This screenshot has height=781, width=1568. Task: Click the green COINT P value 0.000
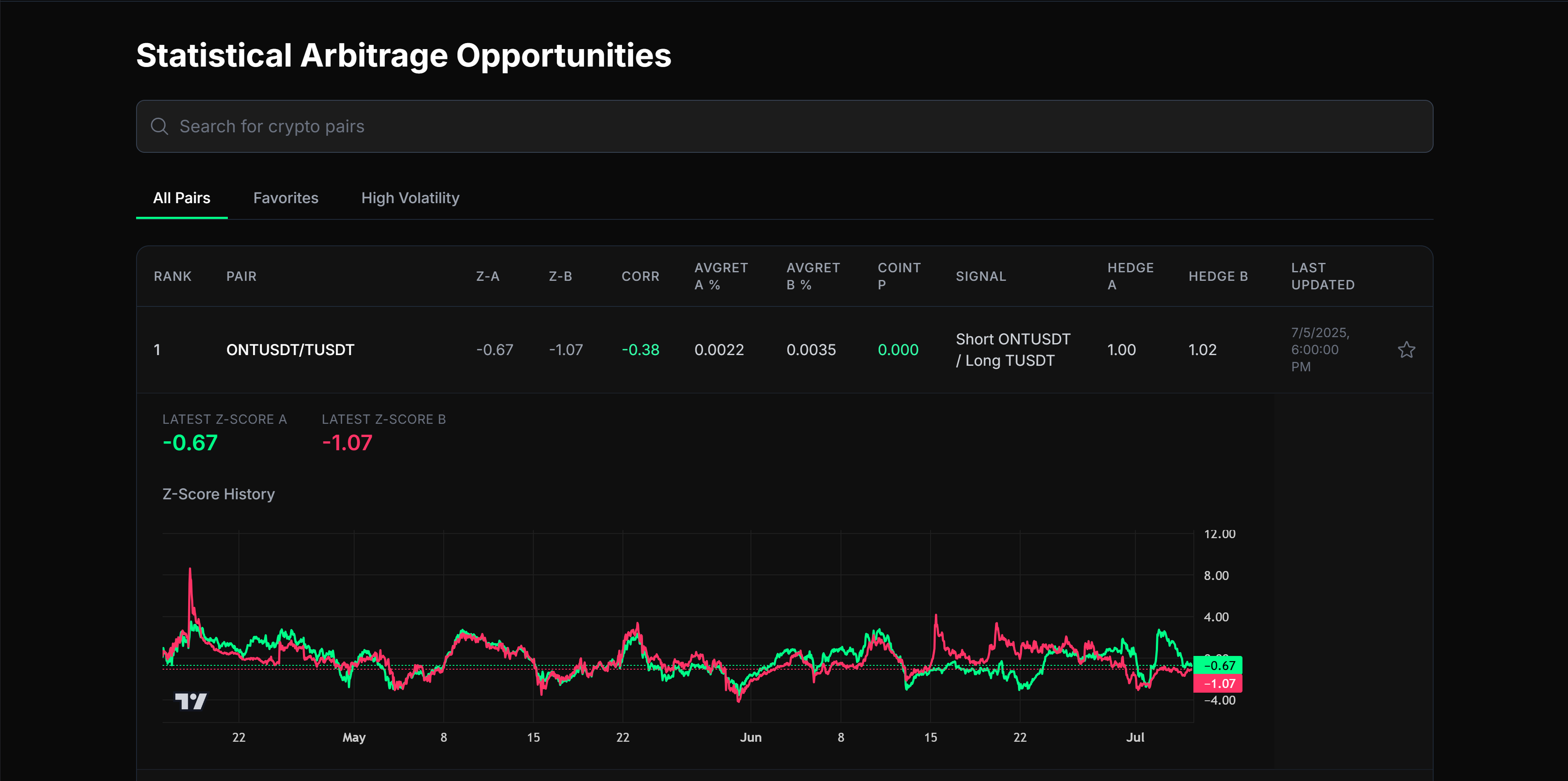[x=898, y=350]
